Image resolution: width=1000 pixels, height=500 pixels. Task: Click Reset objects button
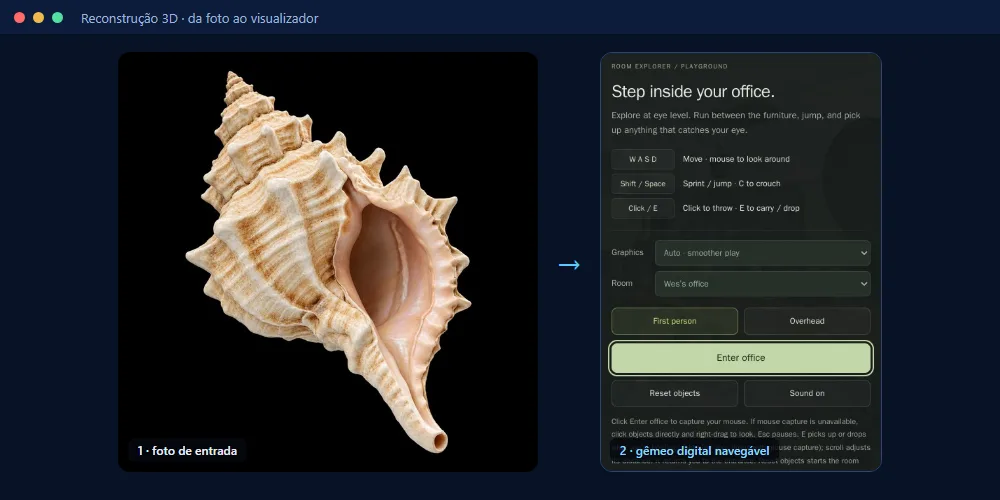coord(674,393)
